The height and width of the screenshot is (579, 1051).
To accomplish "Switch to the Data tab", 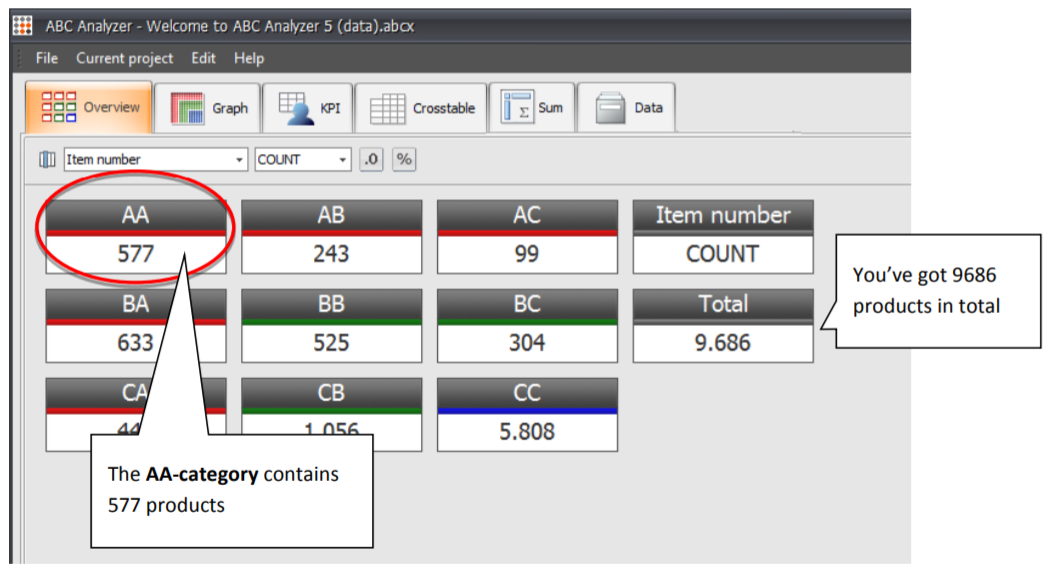I will [626, 108].
